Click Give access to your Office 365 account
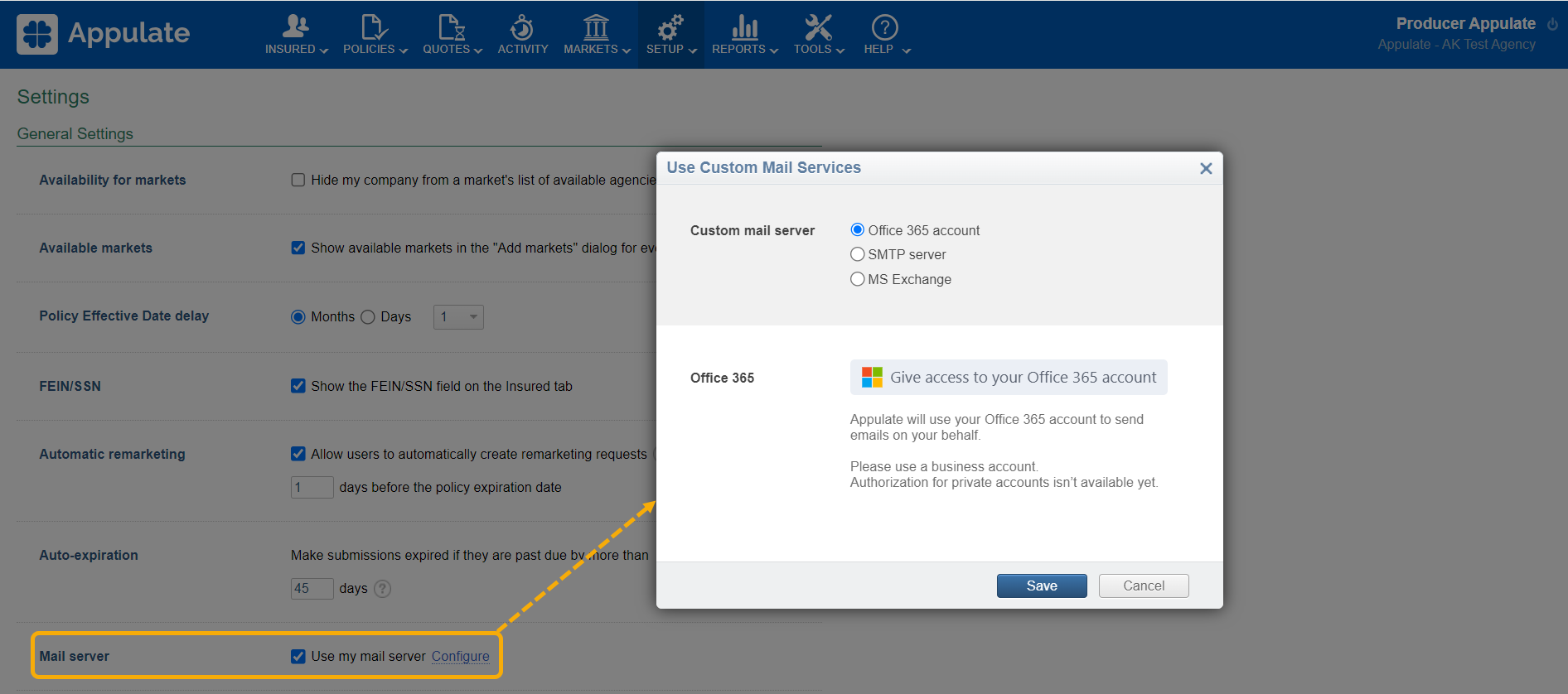1568x694 pixels. [1009, 378]
